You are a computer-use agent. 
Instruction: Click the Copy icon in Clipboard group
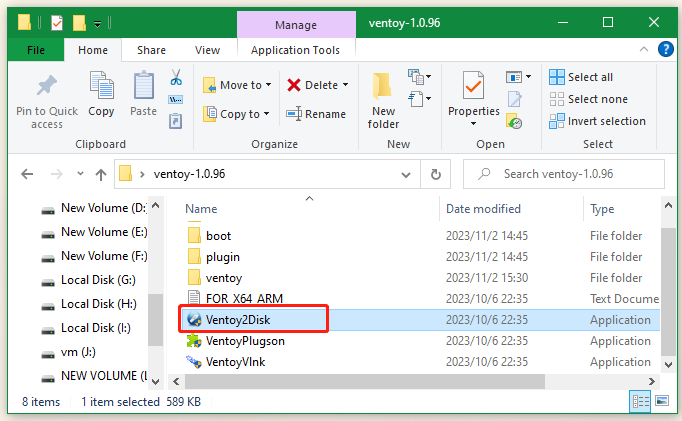[101, 85]
